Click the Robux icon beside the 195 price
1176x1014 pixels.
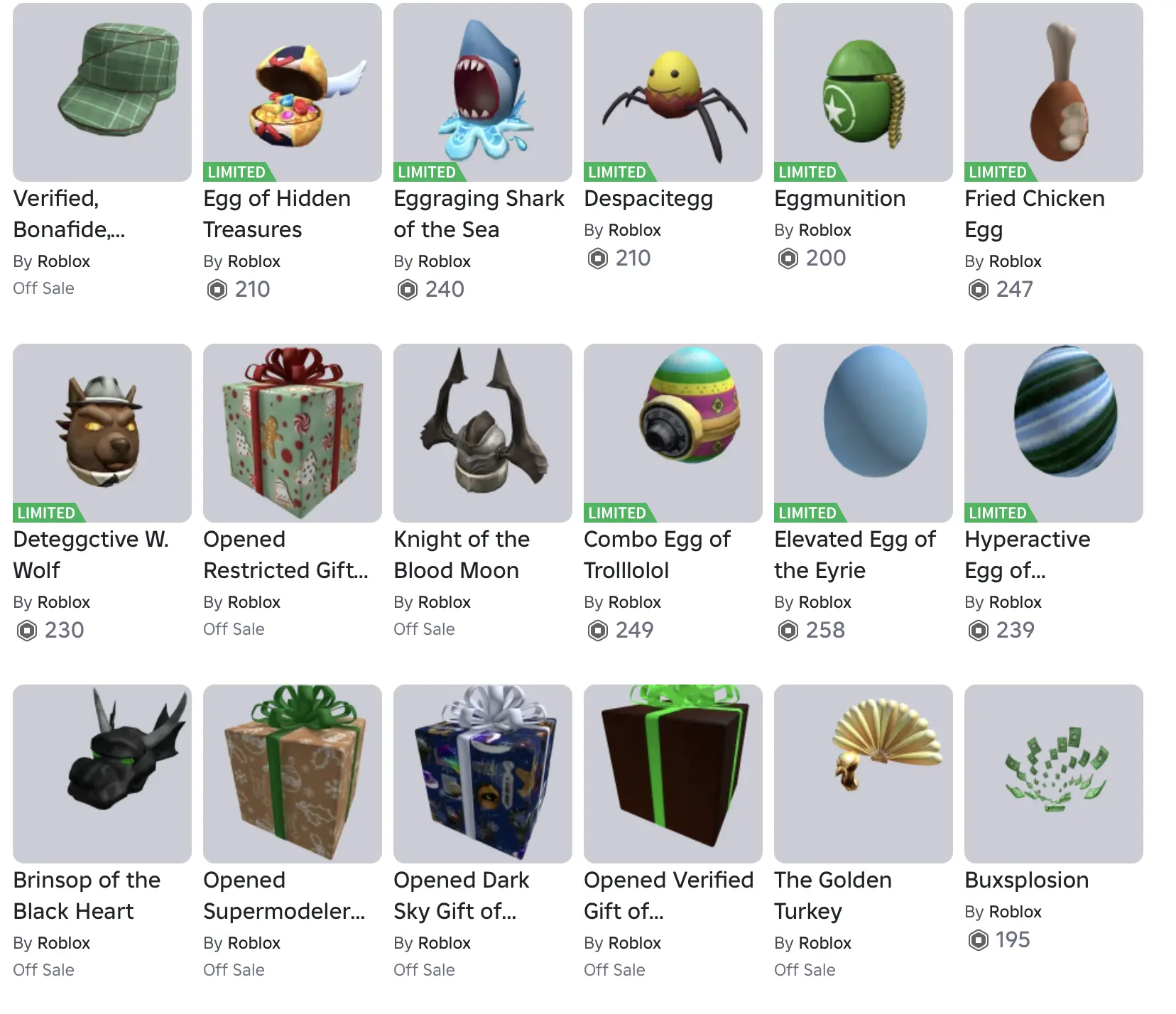979,940
